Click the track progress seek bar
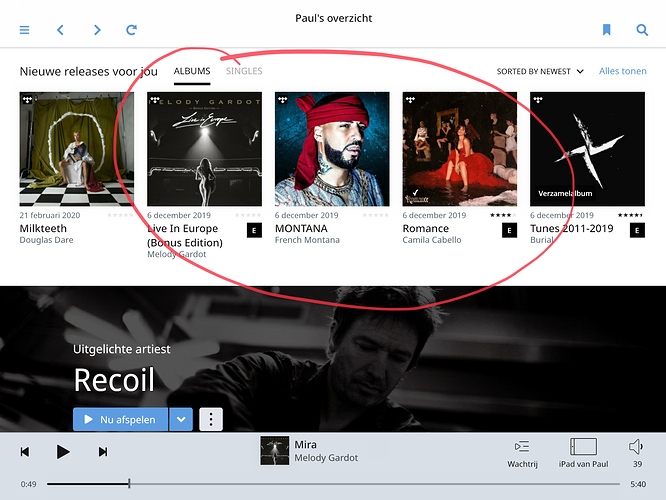 (333, 484)
